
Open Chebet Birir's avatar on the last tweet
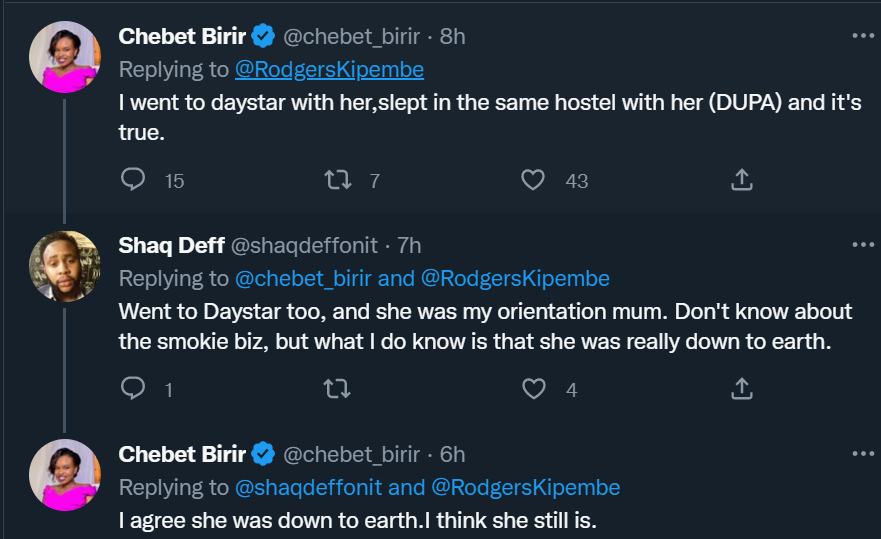pos(65,475)
